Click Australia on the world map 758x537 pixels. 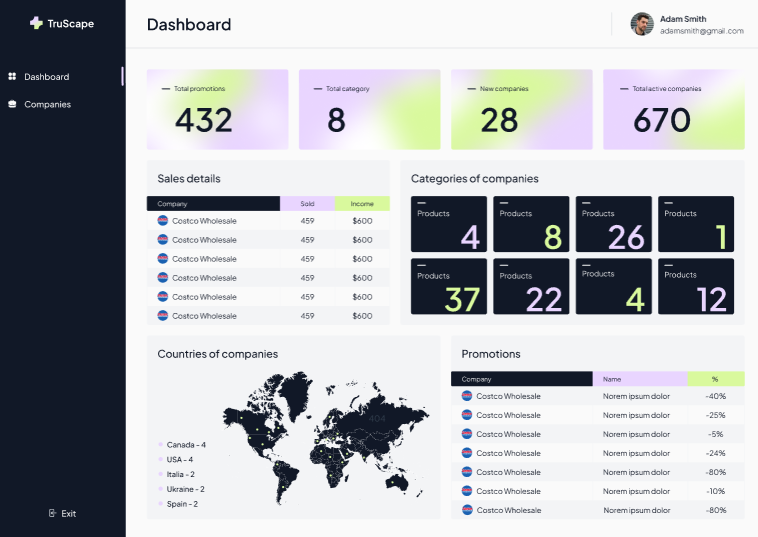[397, 482]
